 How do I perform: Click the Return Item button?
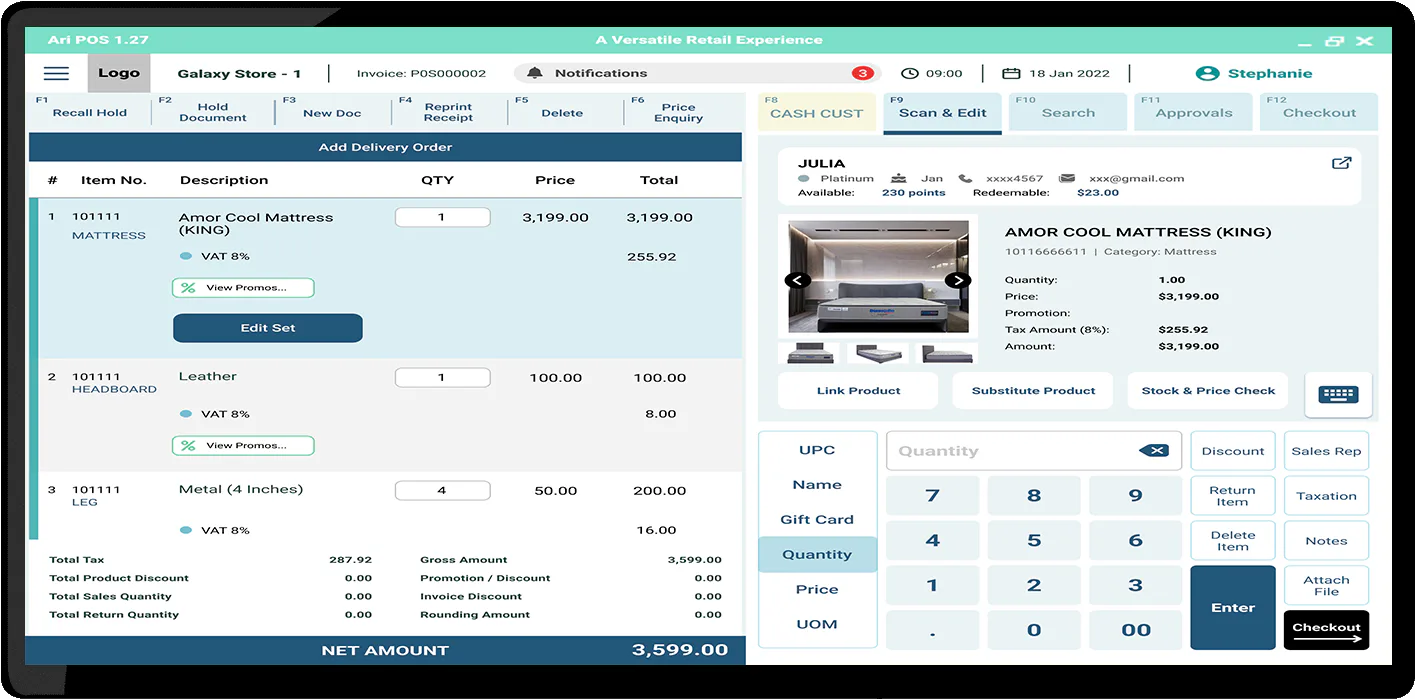point(1233,496)
